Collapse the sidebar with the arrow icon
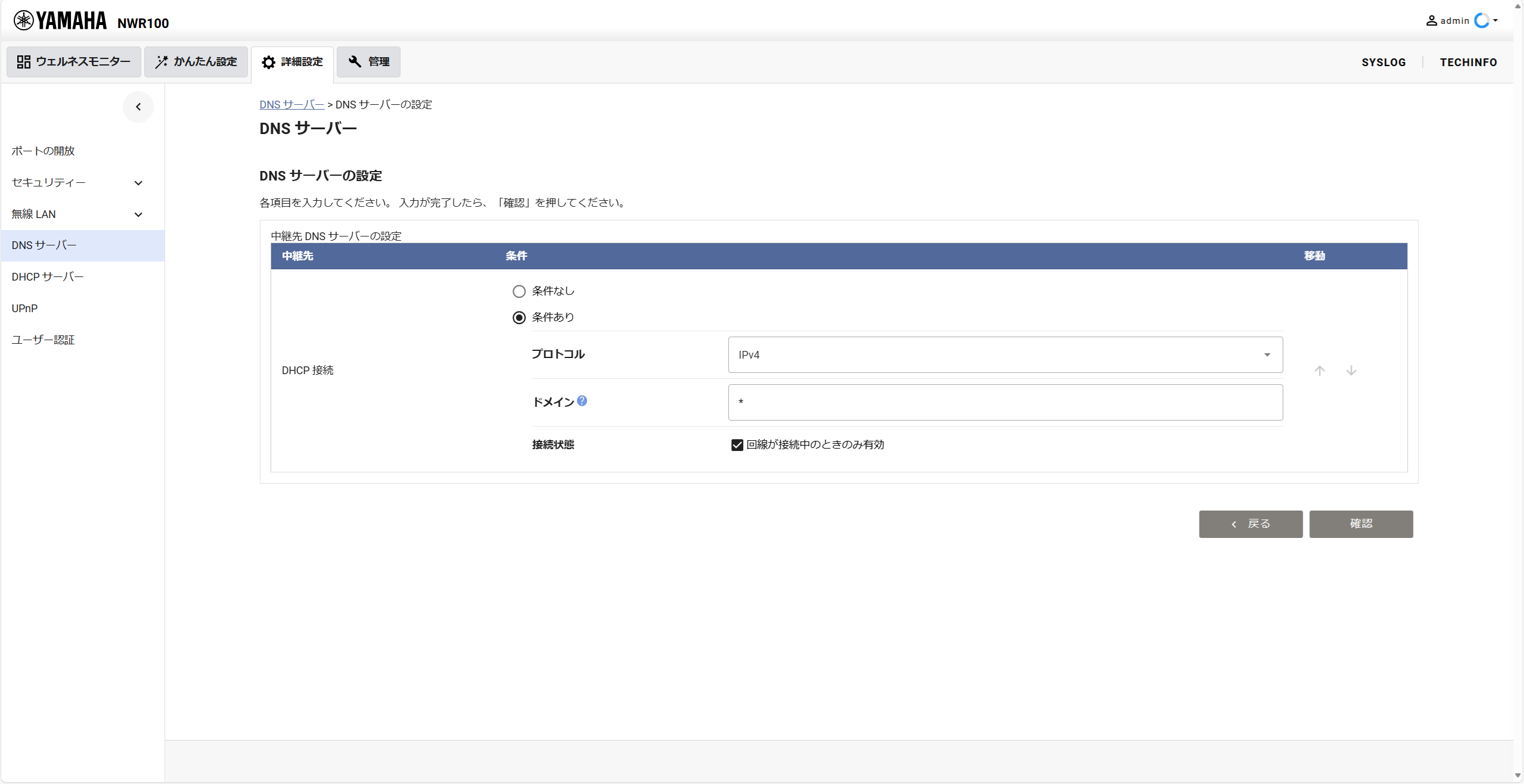1524x784 pixels. (x=138, y=107)
